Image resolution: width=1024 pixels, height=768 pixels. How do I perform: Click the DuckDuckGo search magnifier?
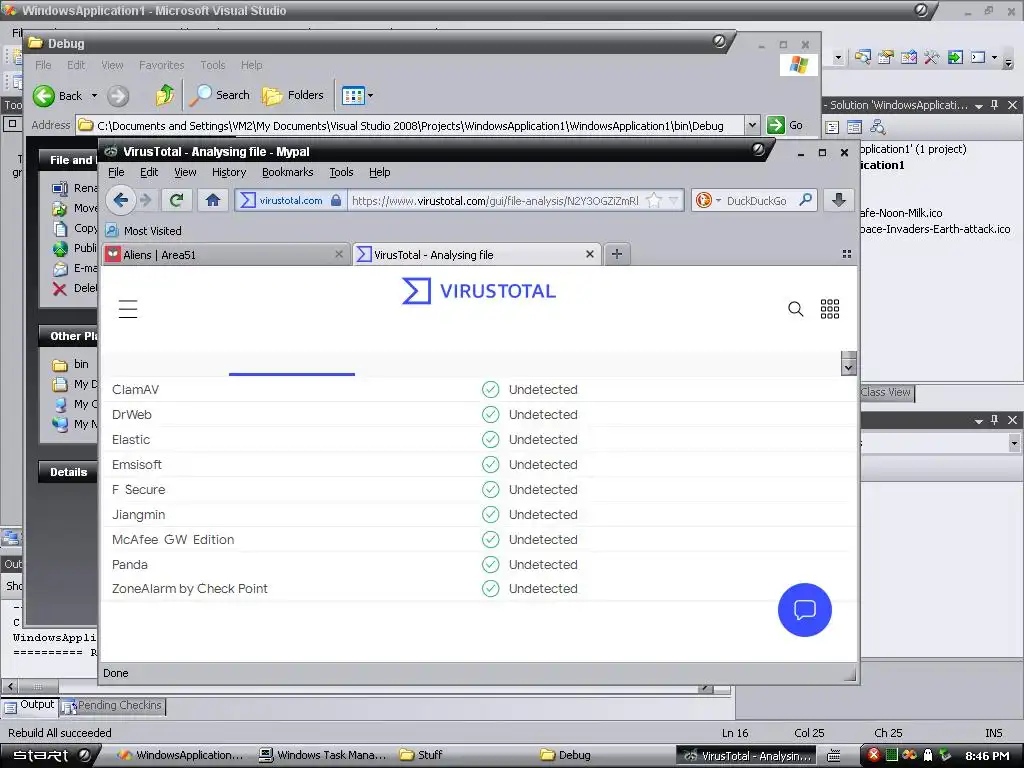pyautogui.click(x=806, y=200)
